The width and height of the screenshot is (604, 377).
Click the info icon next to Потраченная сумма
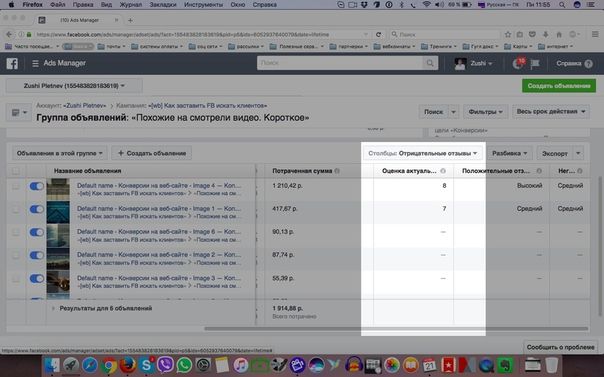coord(337,171)
